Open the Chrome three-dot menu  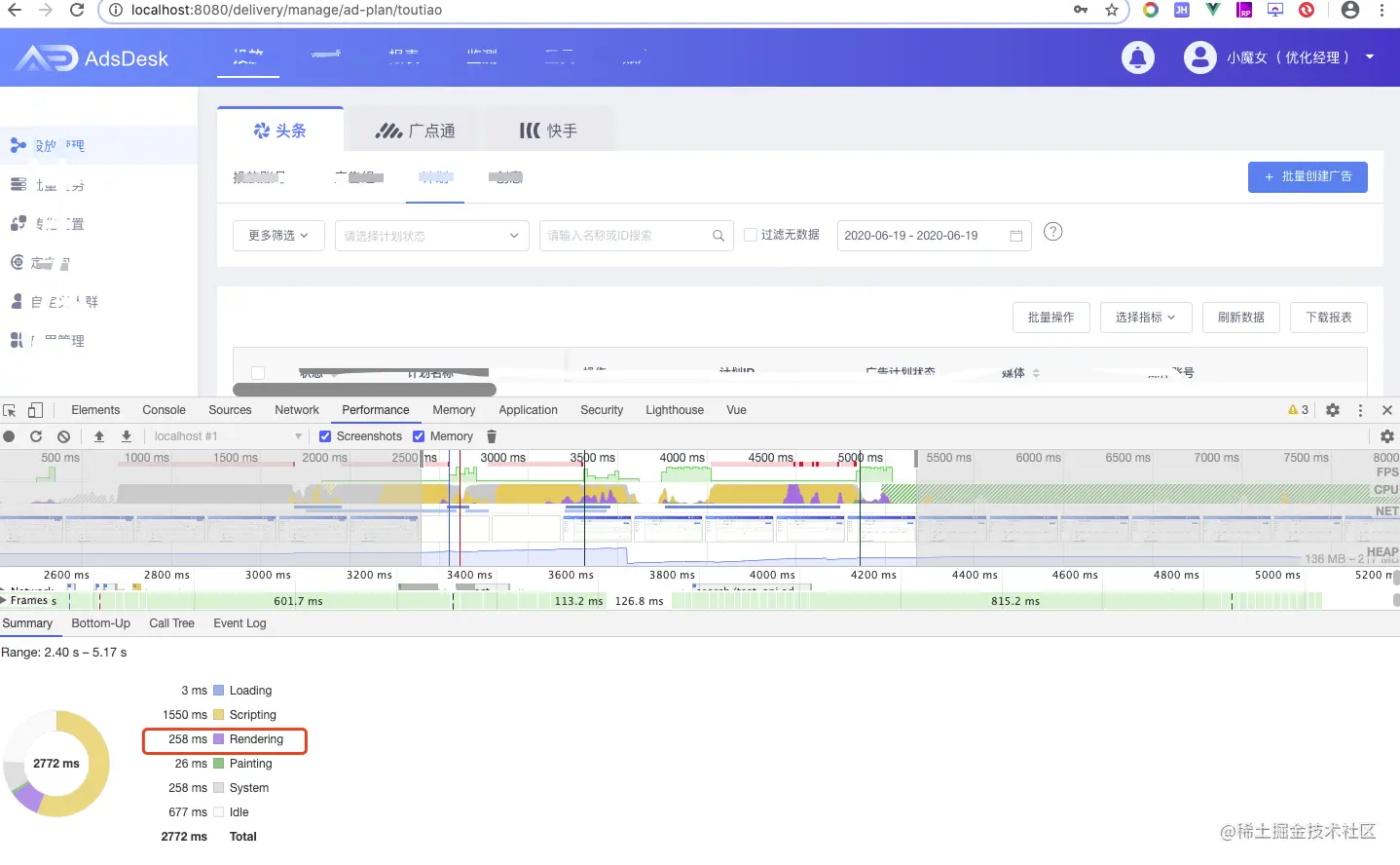tap(1382, 10)
